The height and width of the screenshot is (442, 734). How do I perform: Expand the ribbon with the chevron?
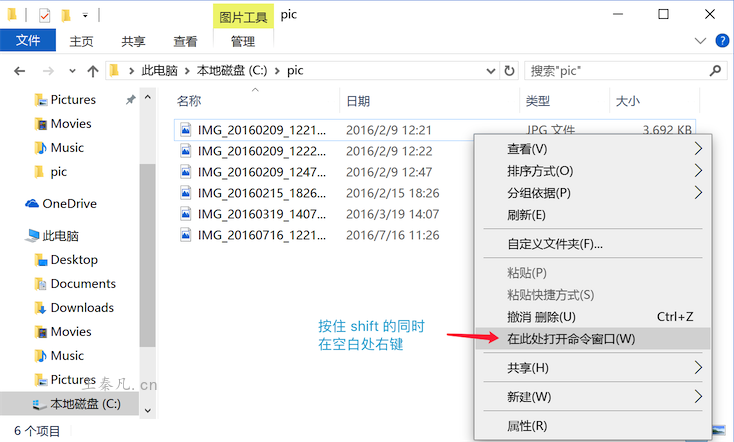[x=700, y=41]
